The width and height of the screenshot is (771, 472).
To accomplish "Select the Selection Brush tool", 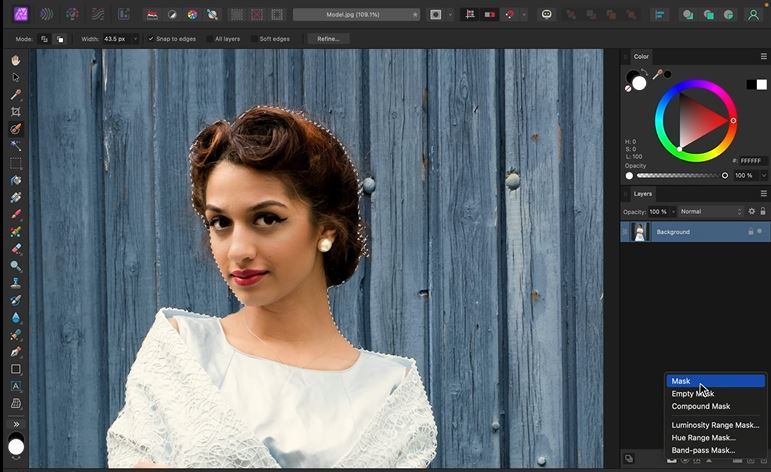I will (16, 129).
